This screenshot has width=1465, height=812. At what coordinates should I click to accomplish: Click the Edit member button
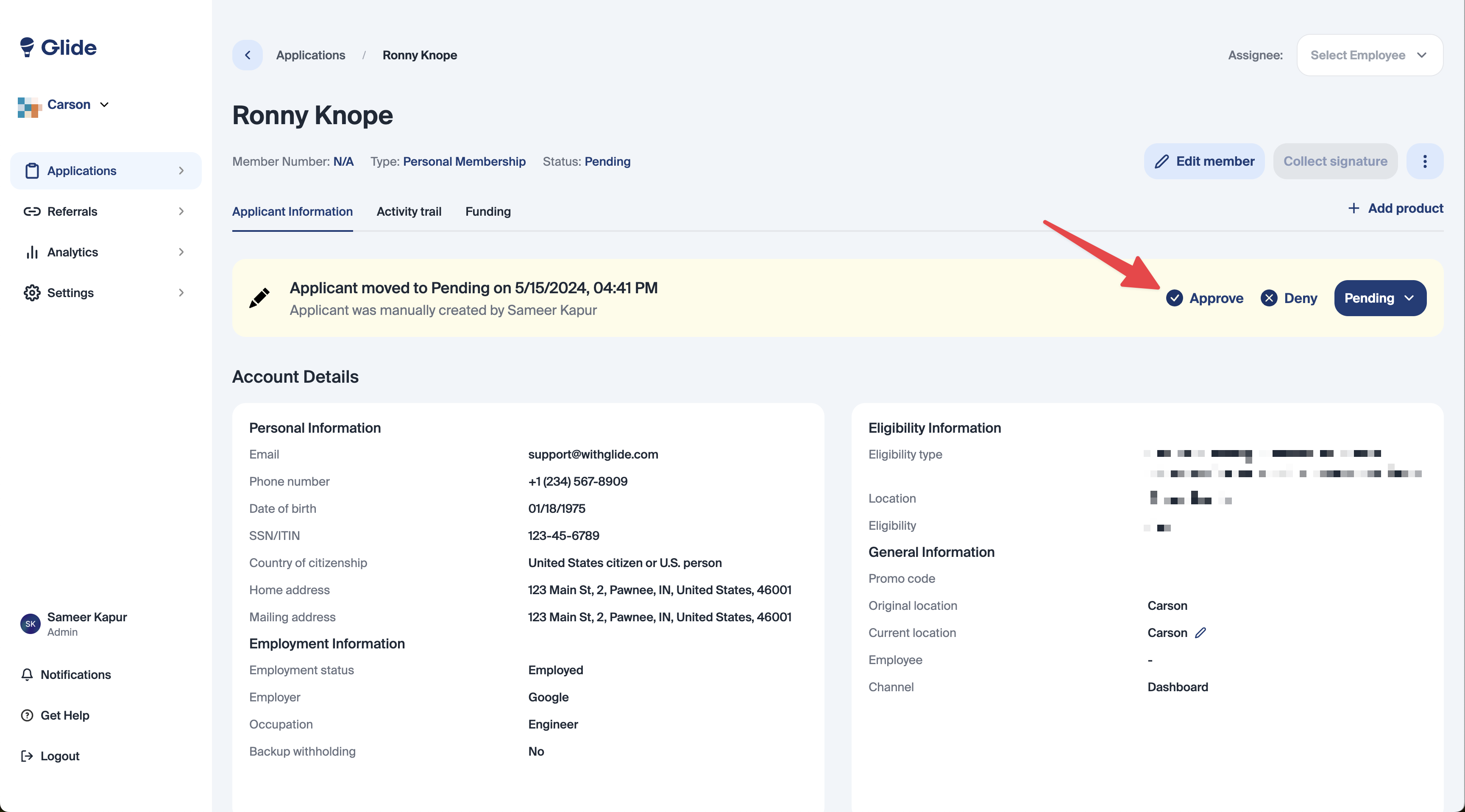[x=1204, y=161]
